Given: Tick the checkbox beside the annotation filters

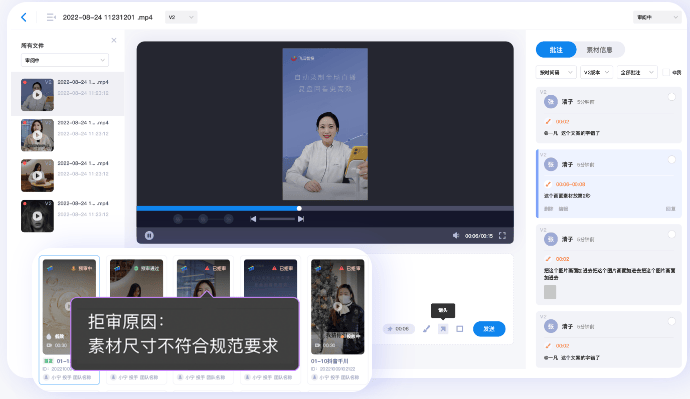Looking at the screenshot, I should coord(666,72).
